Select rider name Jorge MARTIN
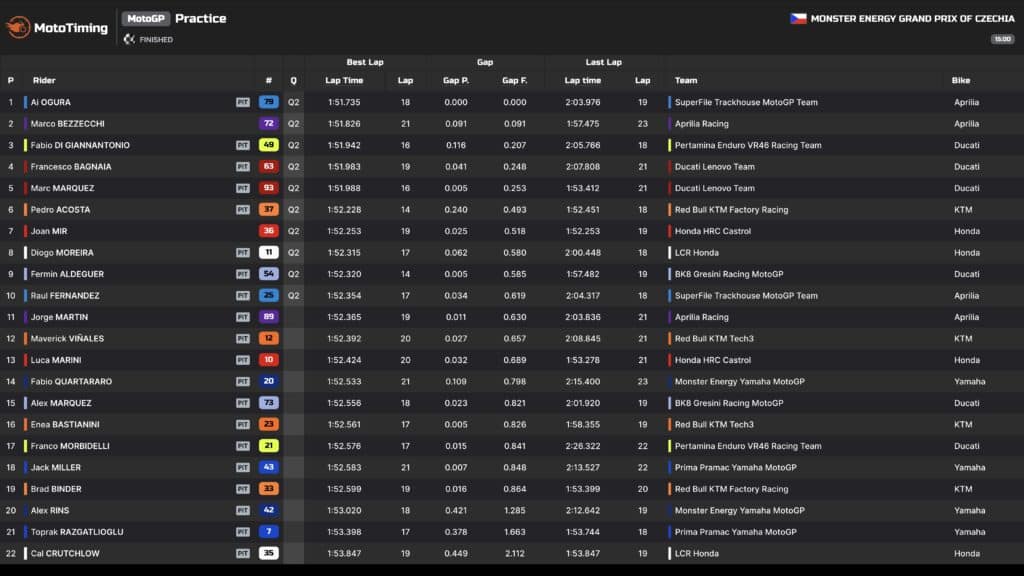1024x576 pixels. coord(59,317)
